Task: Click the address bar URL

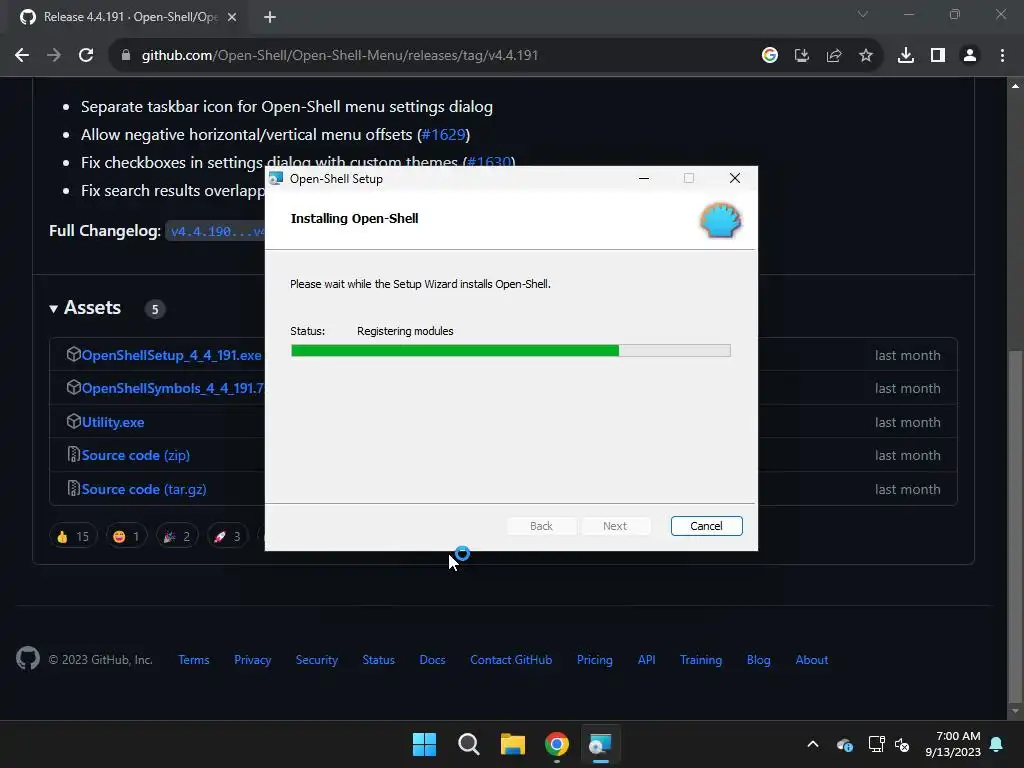Action: 340,56
